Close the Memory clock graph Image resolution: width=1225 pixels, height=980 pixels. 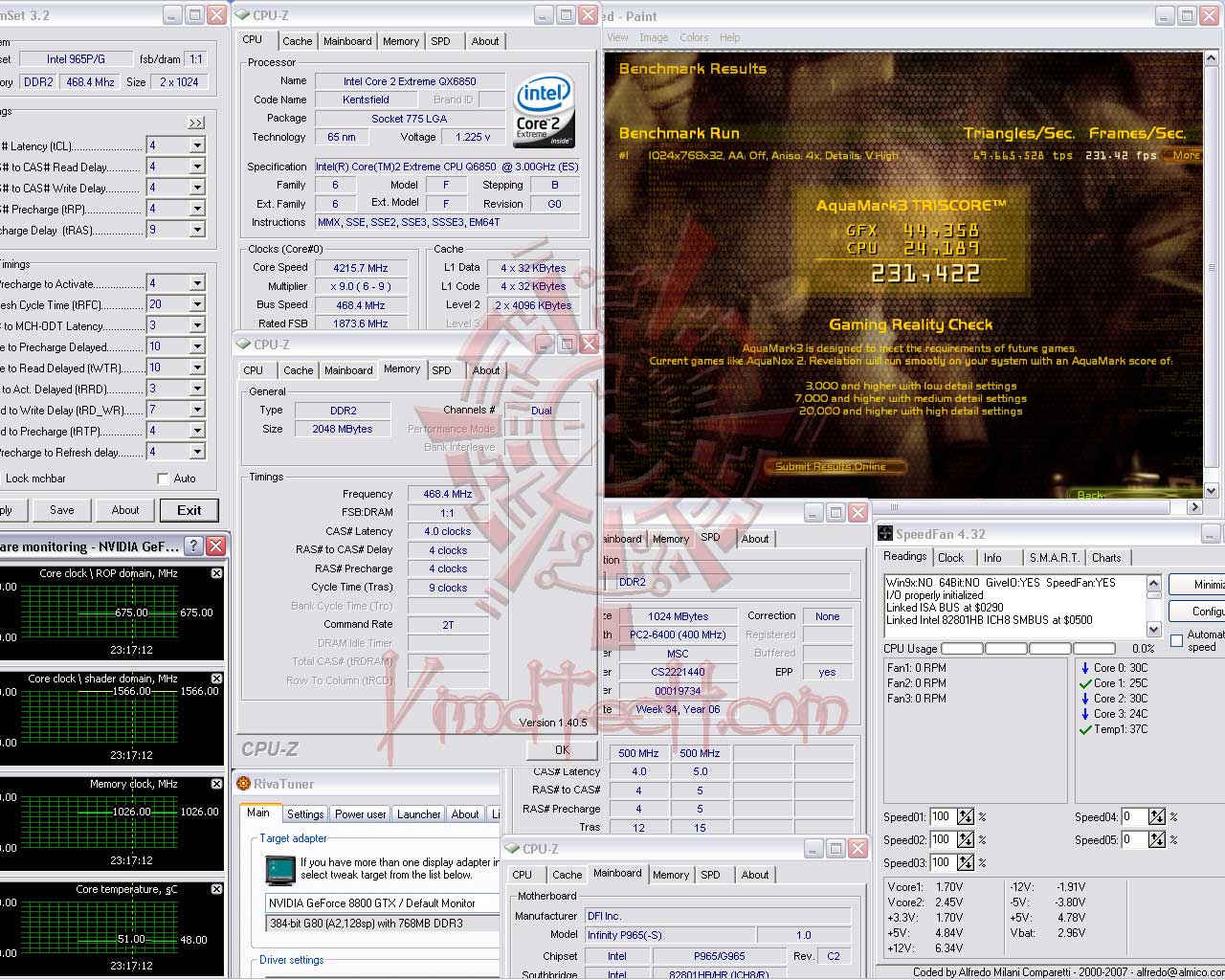[x=216, y=784]
